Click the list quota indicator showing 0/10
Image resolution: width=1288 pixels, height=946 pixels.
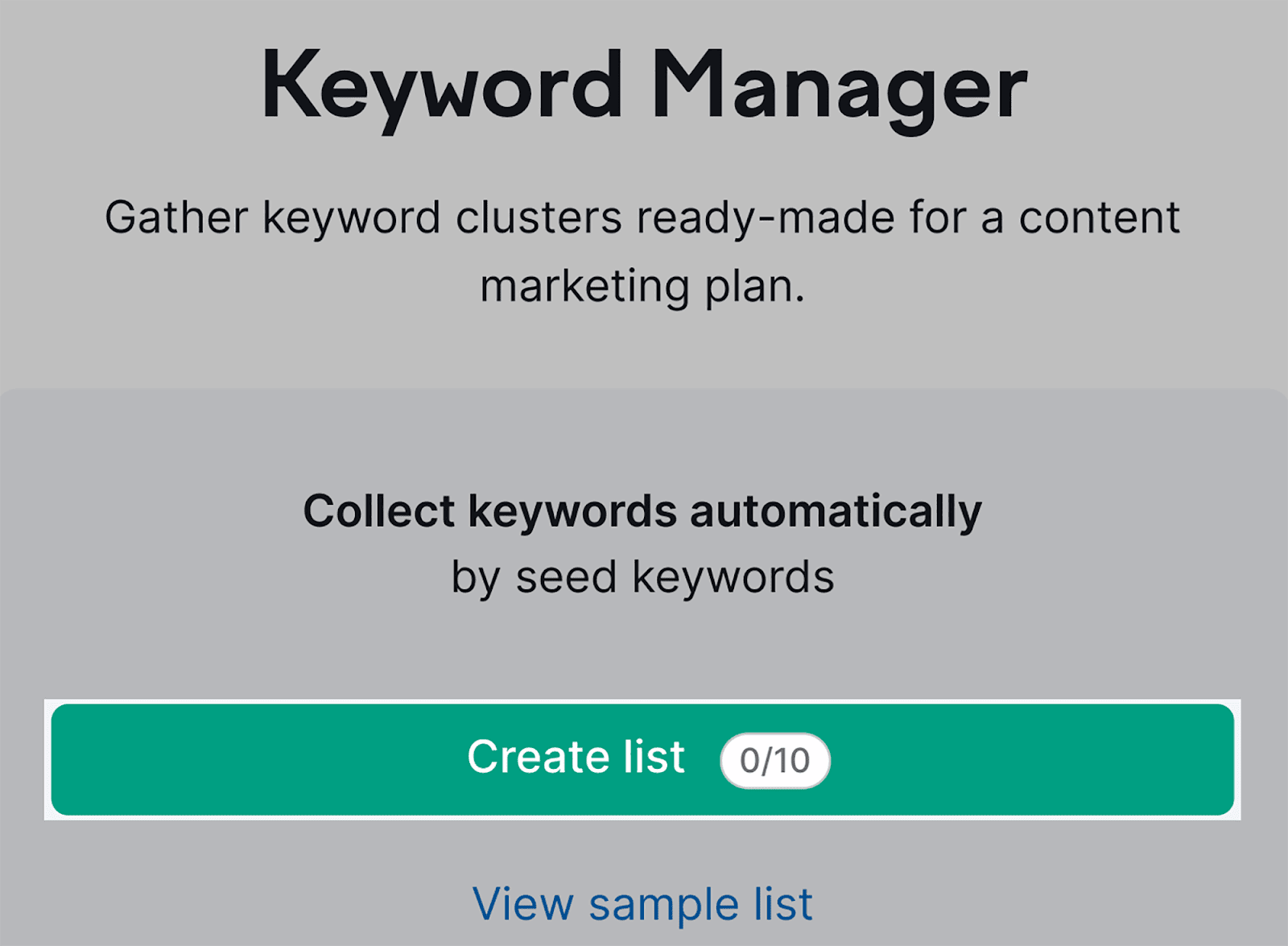774,758
